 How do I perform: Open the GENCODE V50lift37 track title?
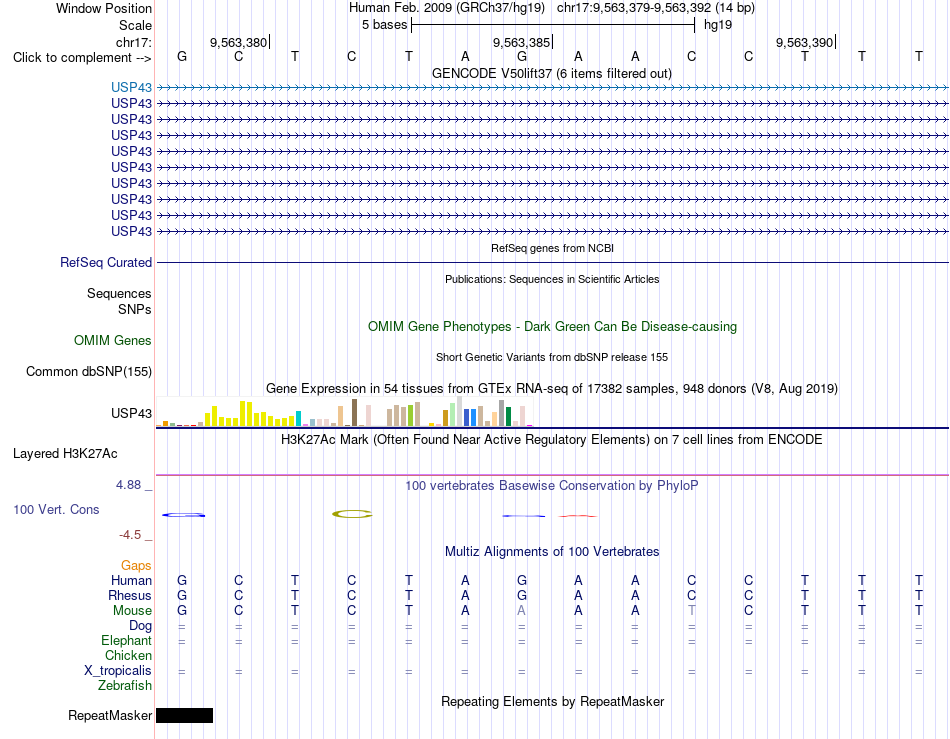pyautogui.click(x=551, y=73)
